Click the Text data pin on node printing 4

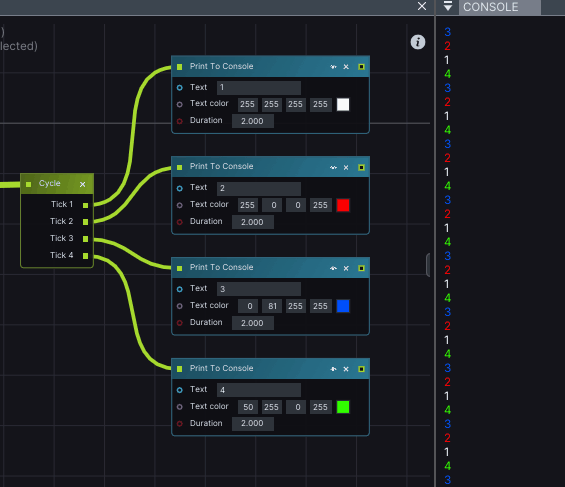[x=179, y=390]
